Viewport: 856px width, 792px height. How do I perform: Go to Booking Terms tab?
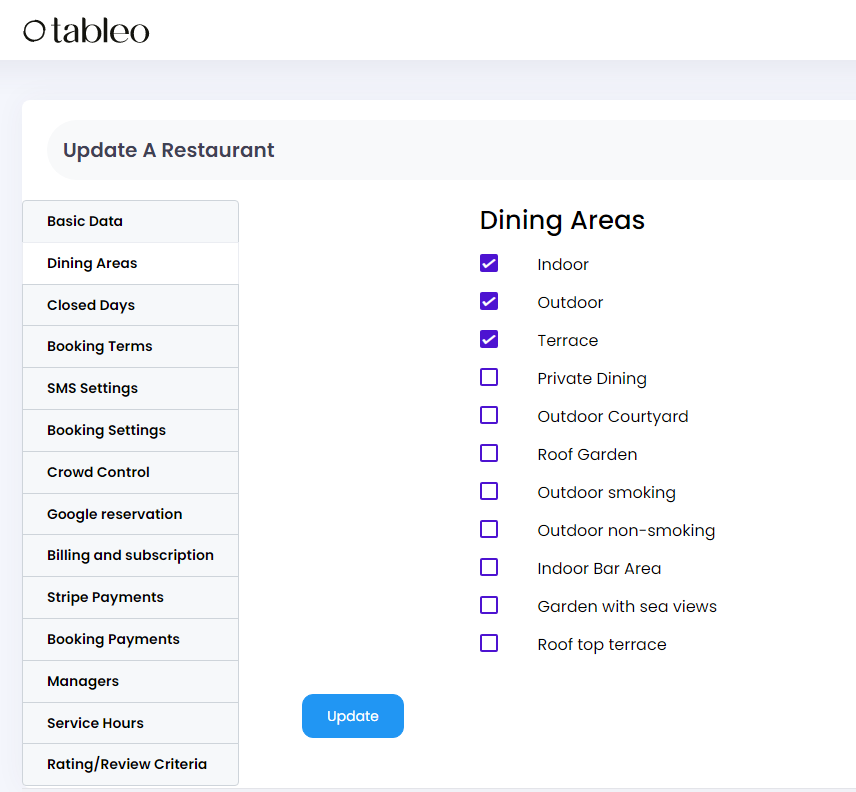pos(130,347)
